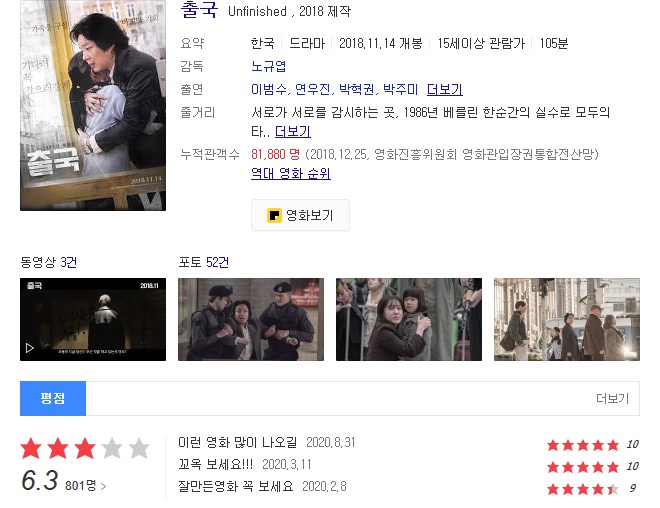The height and width of the screenshot is (508, 660).
Task: Open director 노규엽 link
Action: pyautogui.click(x=268, y=66)
